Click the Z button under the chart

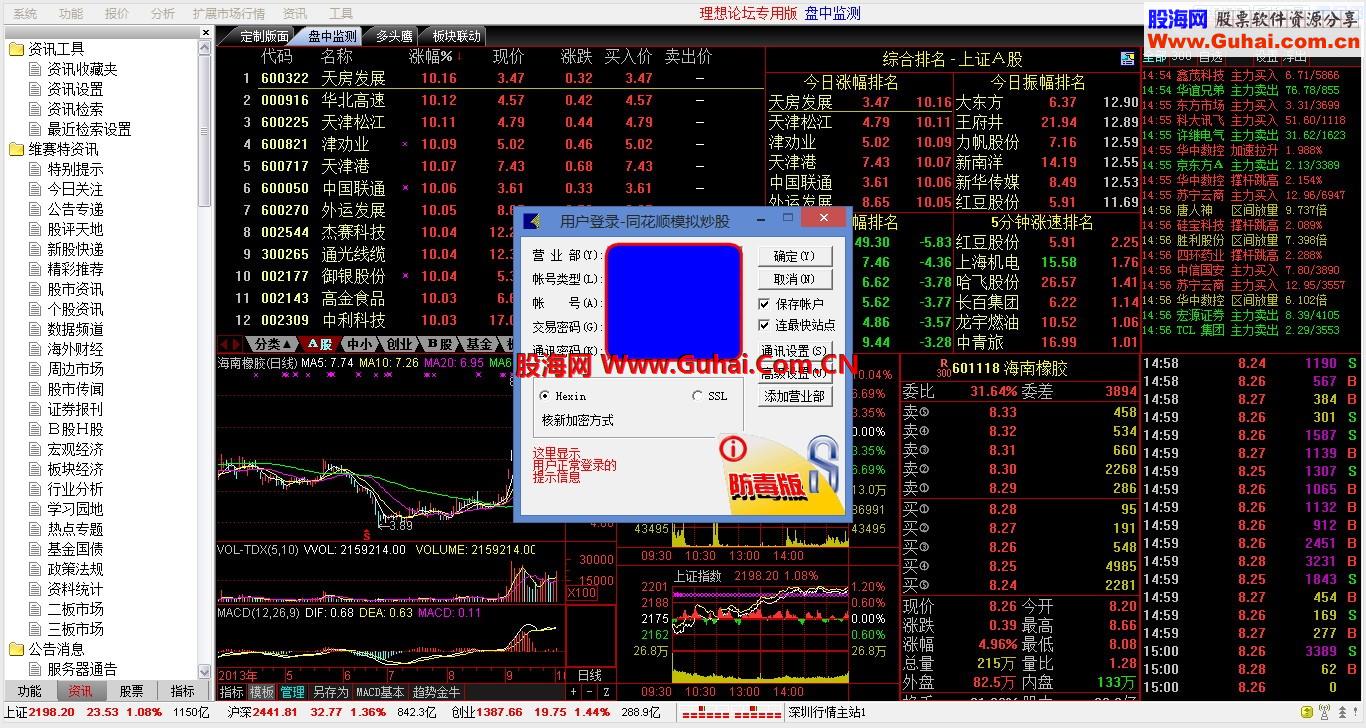(605, 692)
